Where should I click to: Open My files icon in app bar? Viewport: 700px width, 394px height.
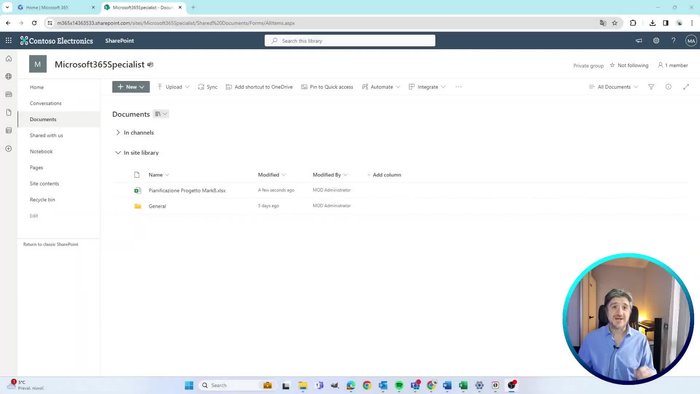8,112
